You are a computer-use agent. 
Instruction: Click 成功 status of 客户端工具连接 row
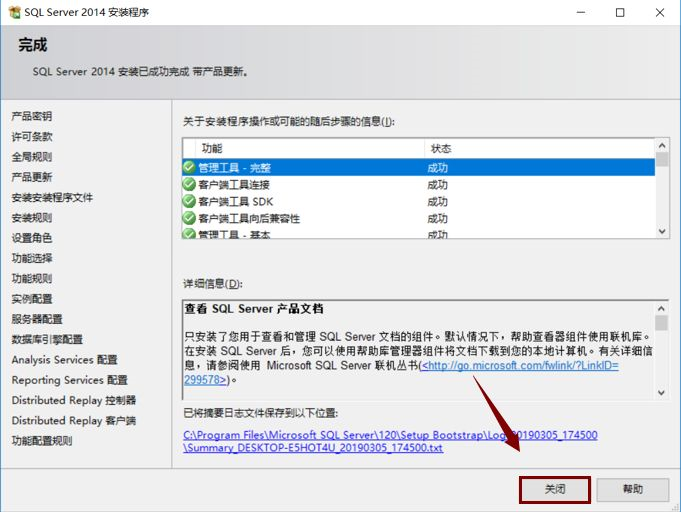437,185
